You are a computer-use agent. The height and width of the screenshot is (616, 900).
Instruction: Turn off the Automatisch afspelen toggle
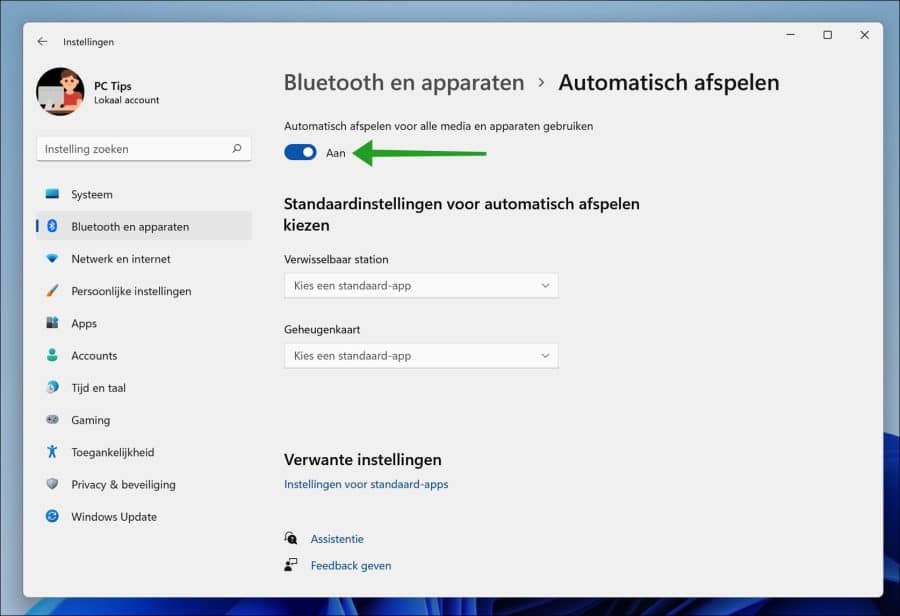(x=300, y=152)
